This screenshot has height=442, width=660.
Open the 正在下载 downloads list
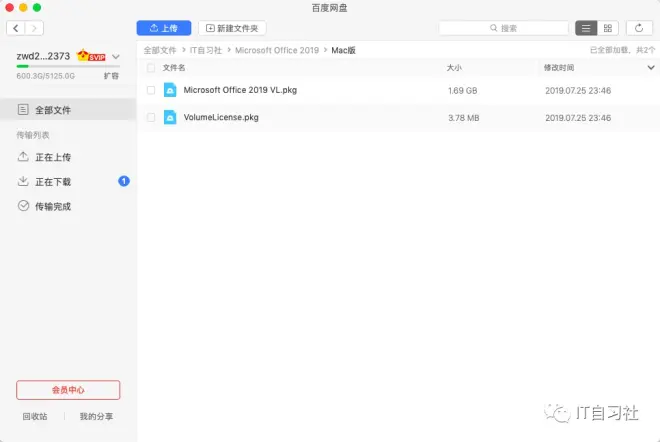pos(53,182)
